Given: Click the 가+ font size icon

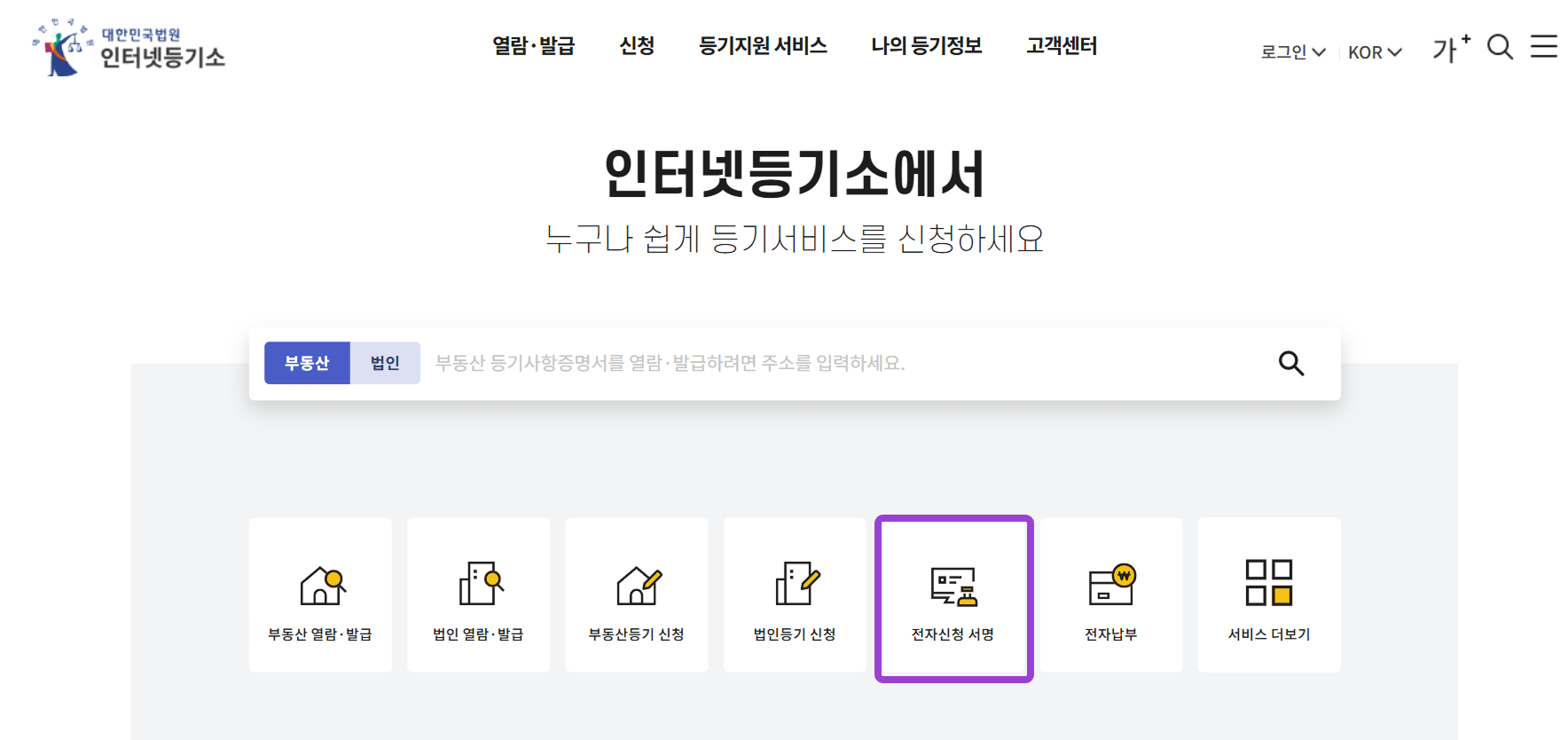Looking at the screenshot, I should pos(1451,48).
